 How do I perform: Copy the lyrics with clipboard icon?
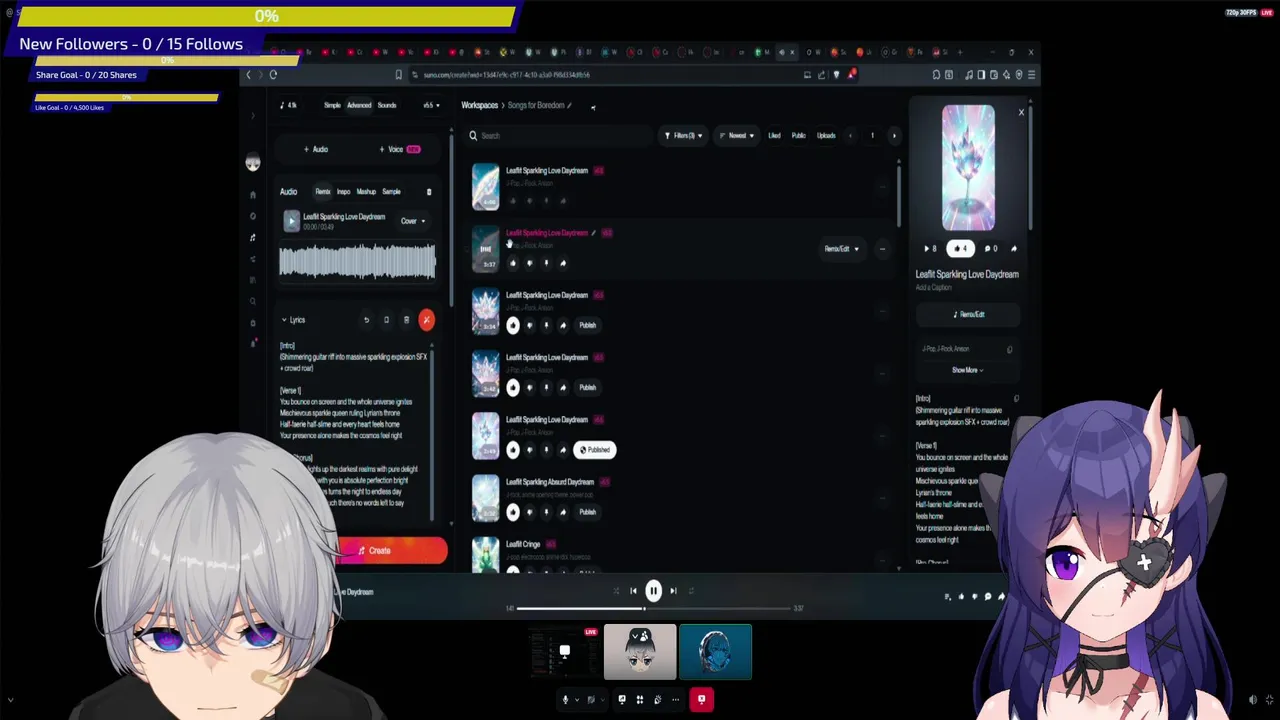coord(386,320)
